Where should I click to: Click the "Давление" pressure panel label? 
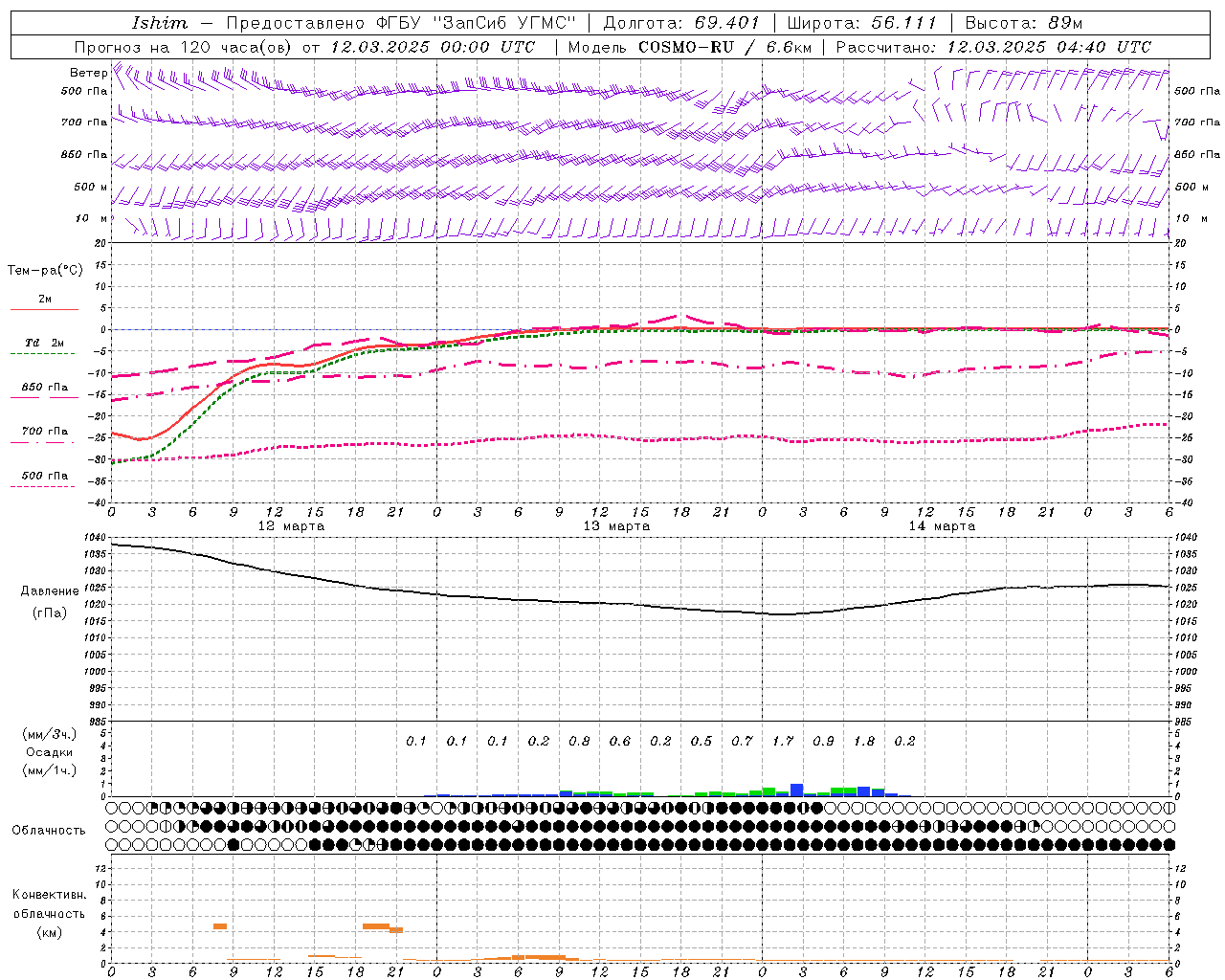click(50, 590)
